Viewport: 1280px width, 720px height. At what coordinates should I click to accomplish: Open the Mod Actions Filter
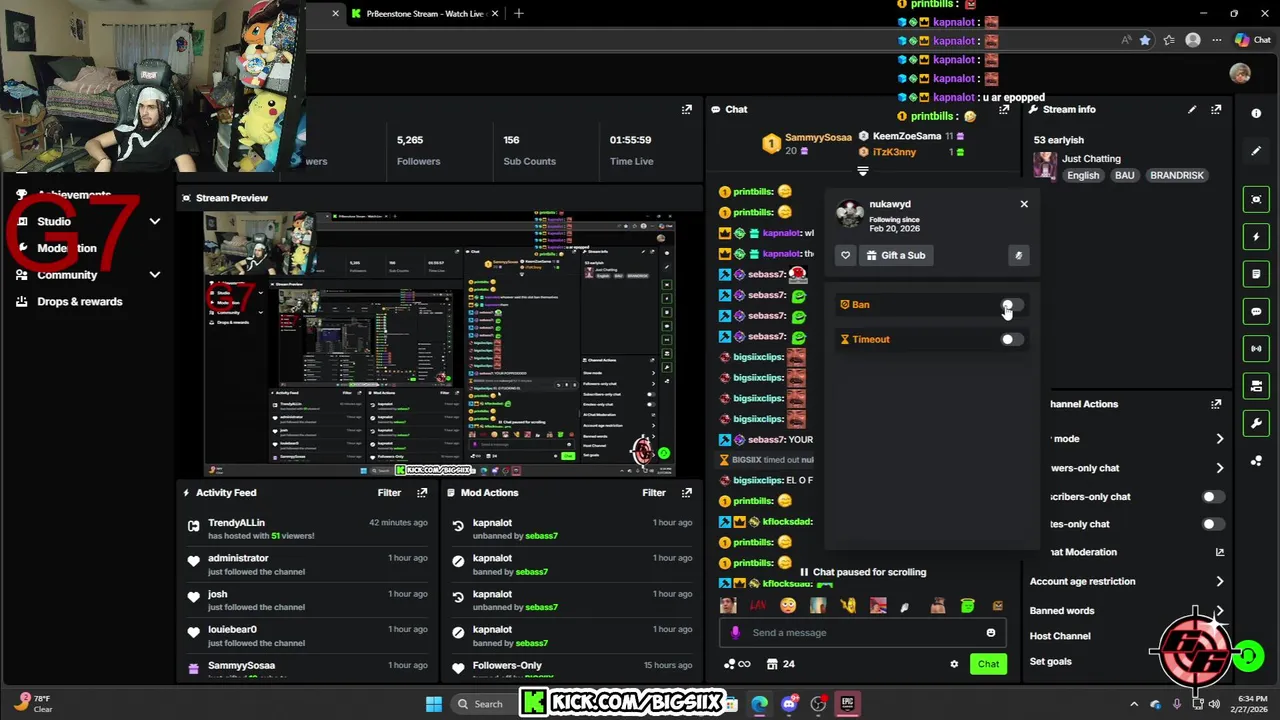click(x=654, y=492)
